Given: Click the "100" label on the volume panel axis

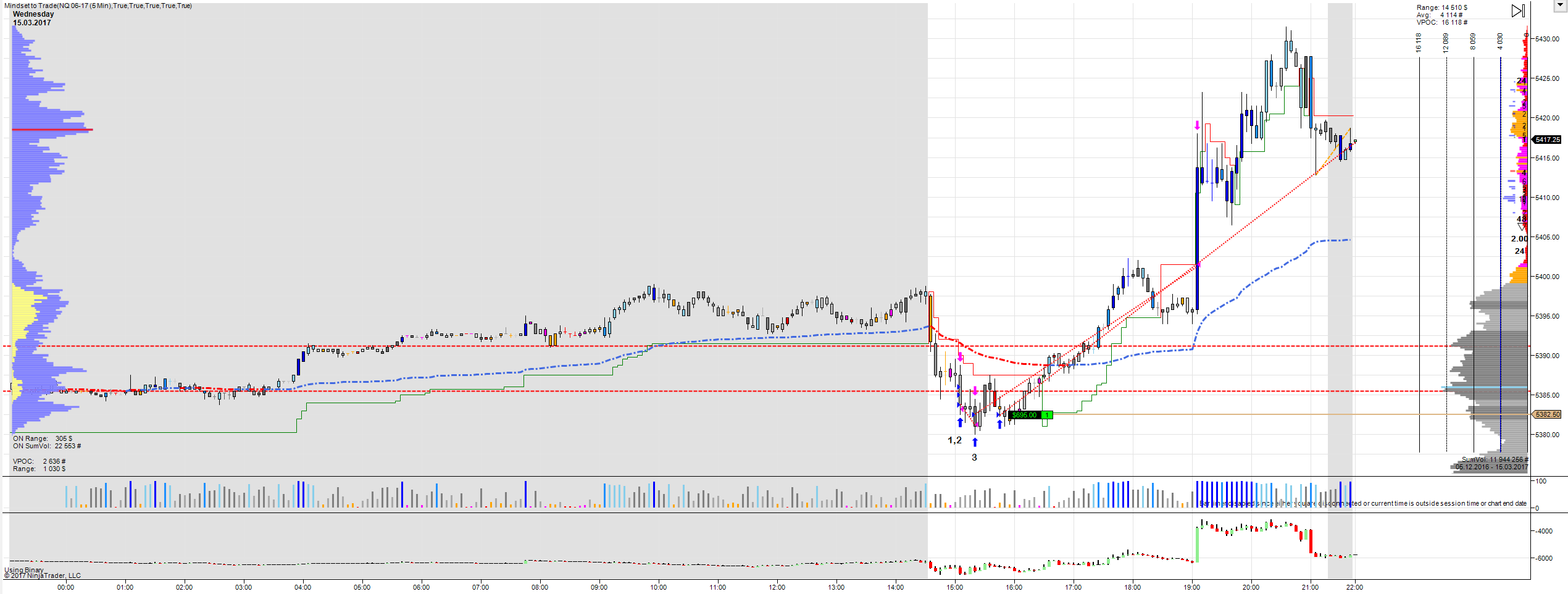Looking at the screenshot, I should click(x=1541, y=481).
